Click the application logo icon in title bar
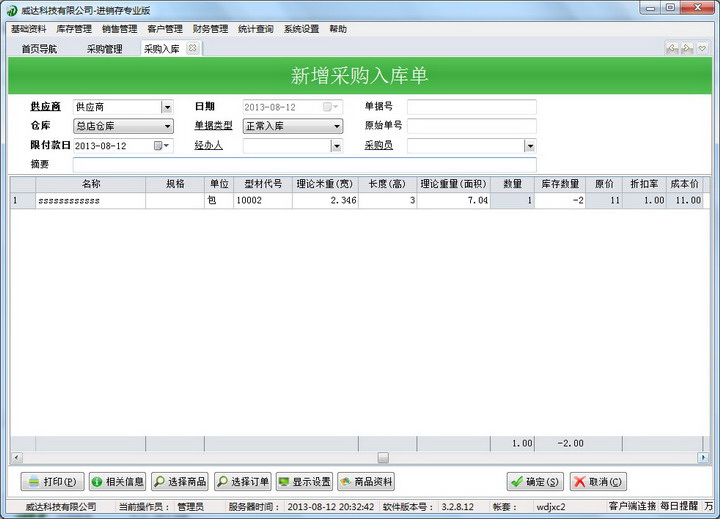This screenshot has height=519, width=720. [11, 10]
